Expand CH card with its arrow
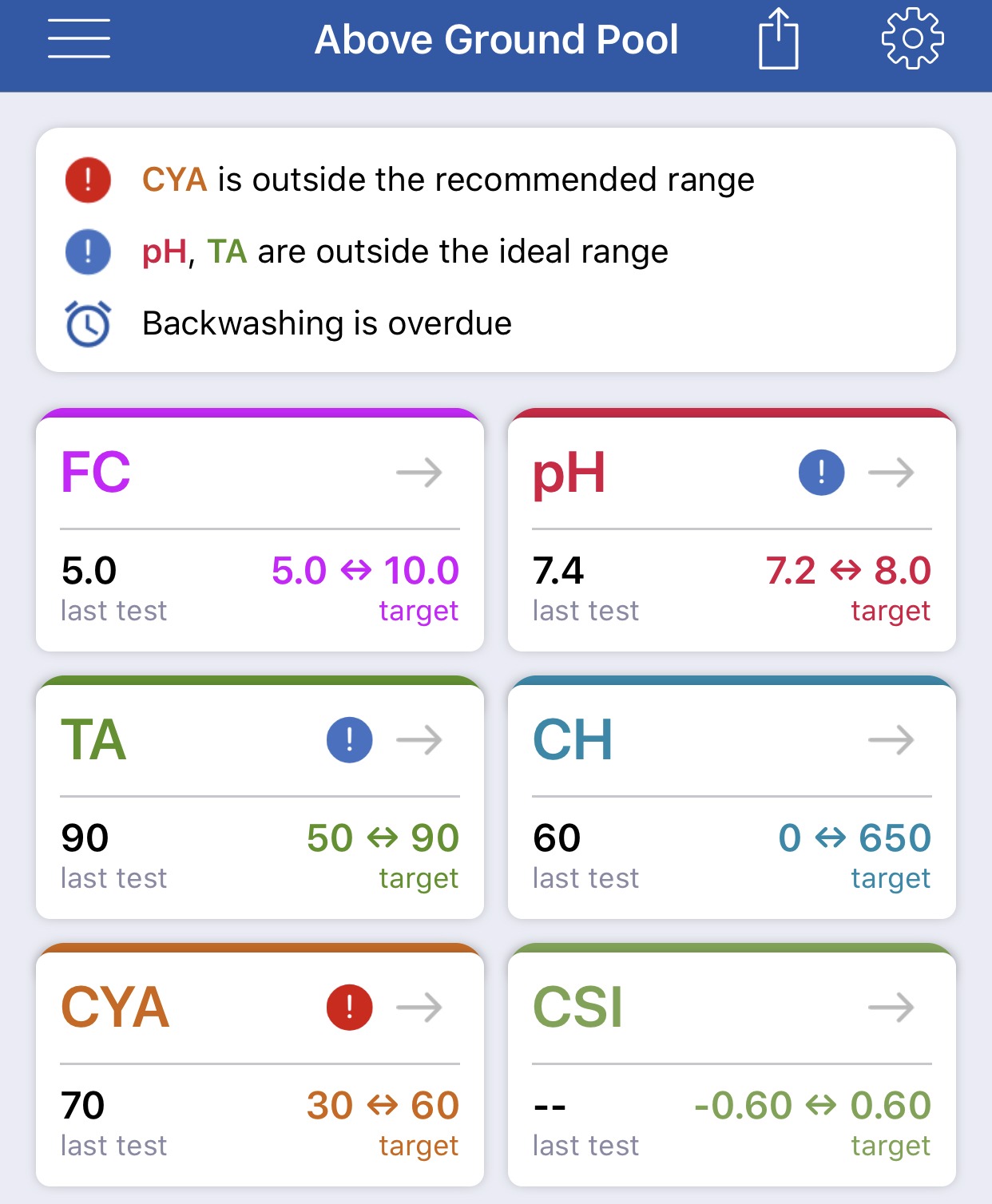 pos(891,739)
